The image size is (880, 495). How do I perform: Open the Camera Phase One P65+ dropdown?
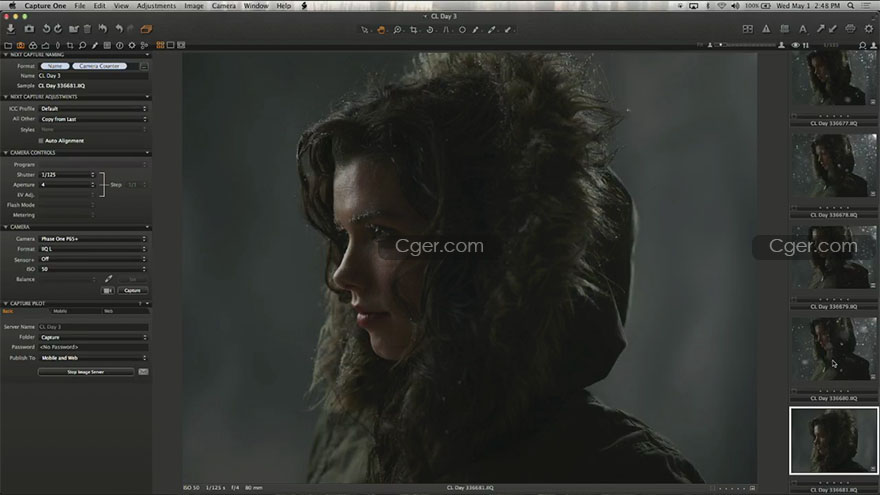pyautogui.click(x=93, y=239)
